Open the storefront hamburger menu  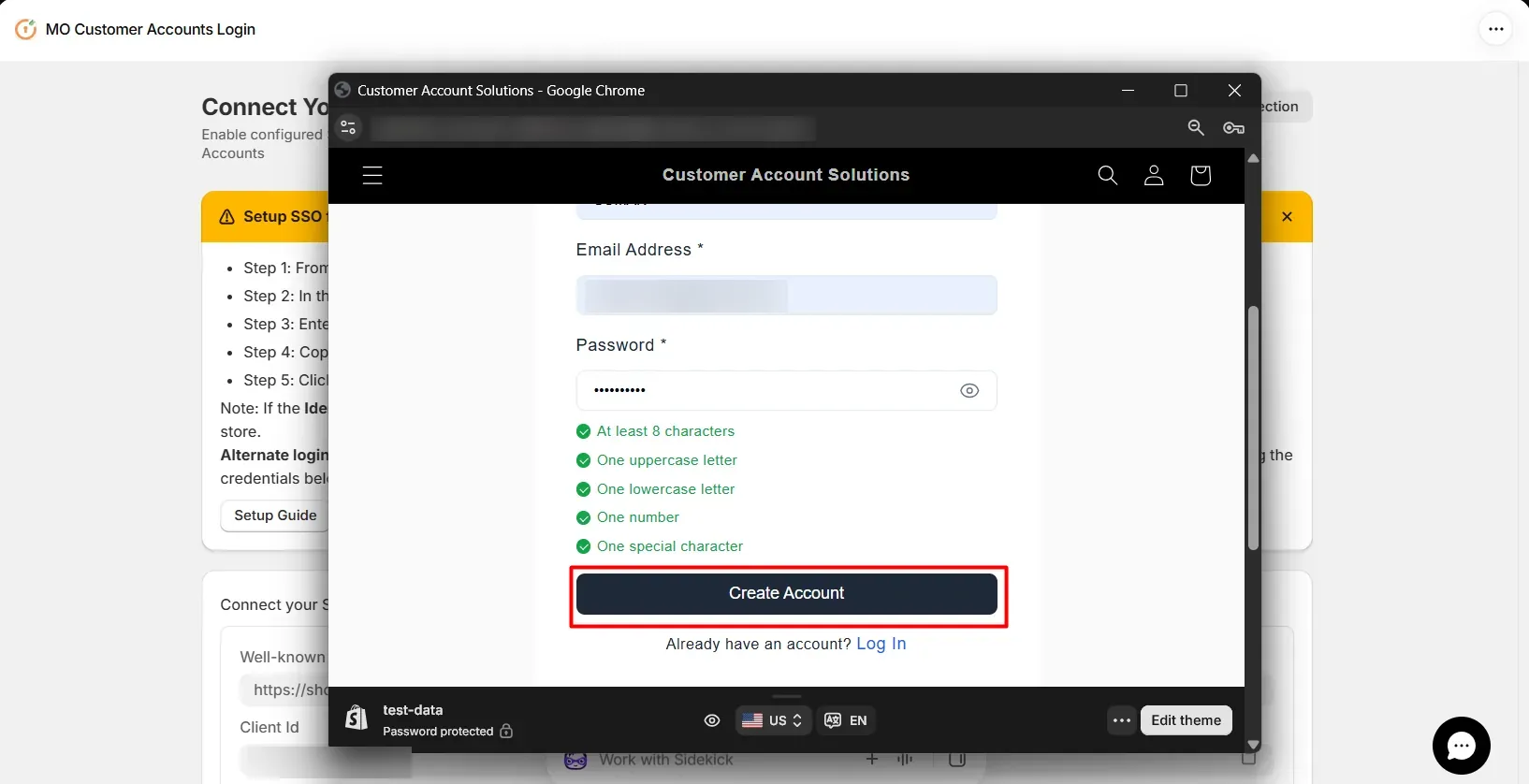[372, 175]
